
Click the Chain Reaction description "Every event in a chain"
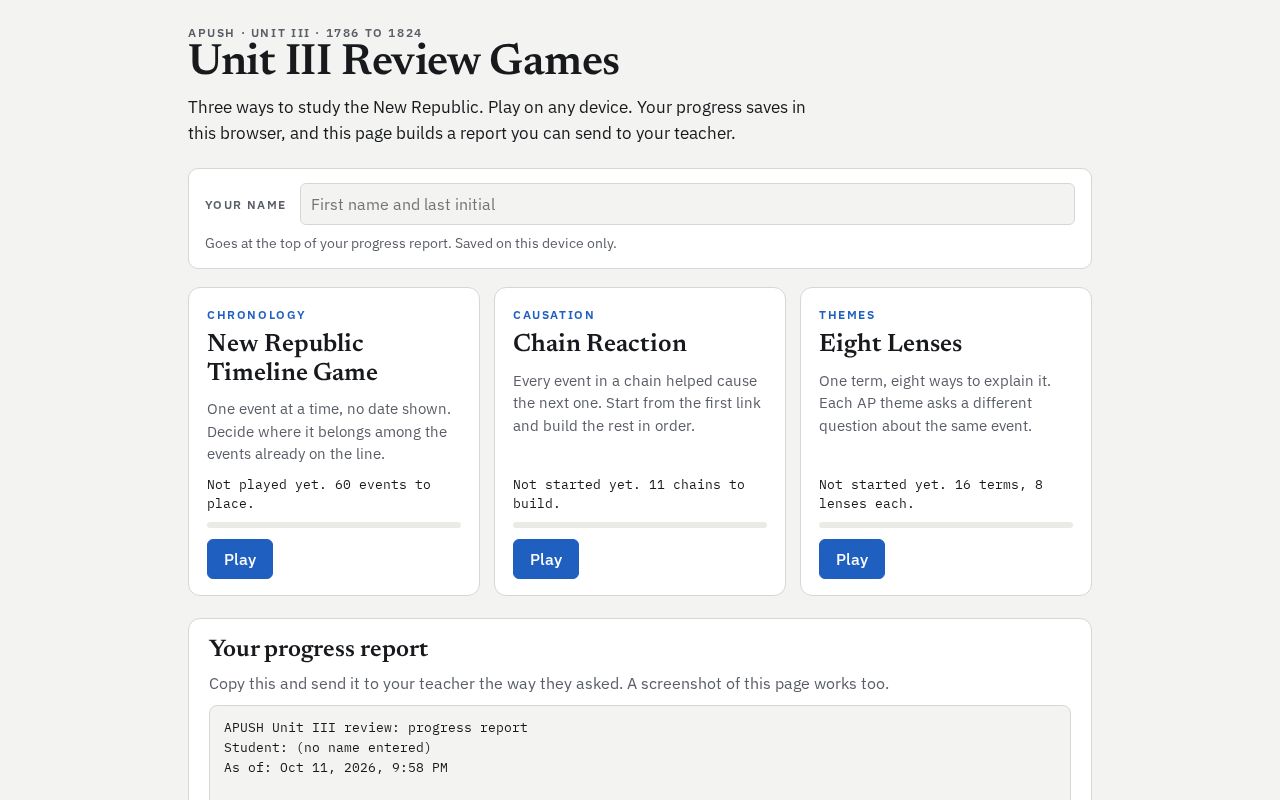click(x=637, y=403)
